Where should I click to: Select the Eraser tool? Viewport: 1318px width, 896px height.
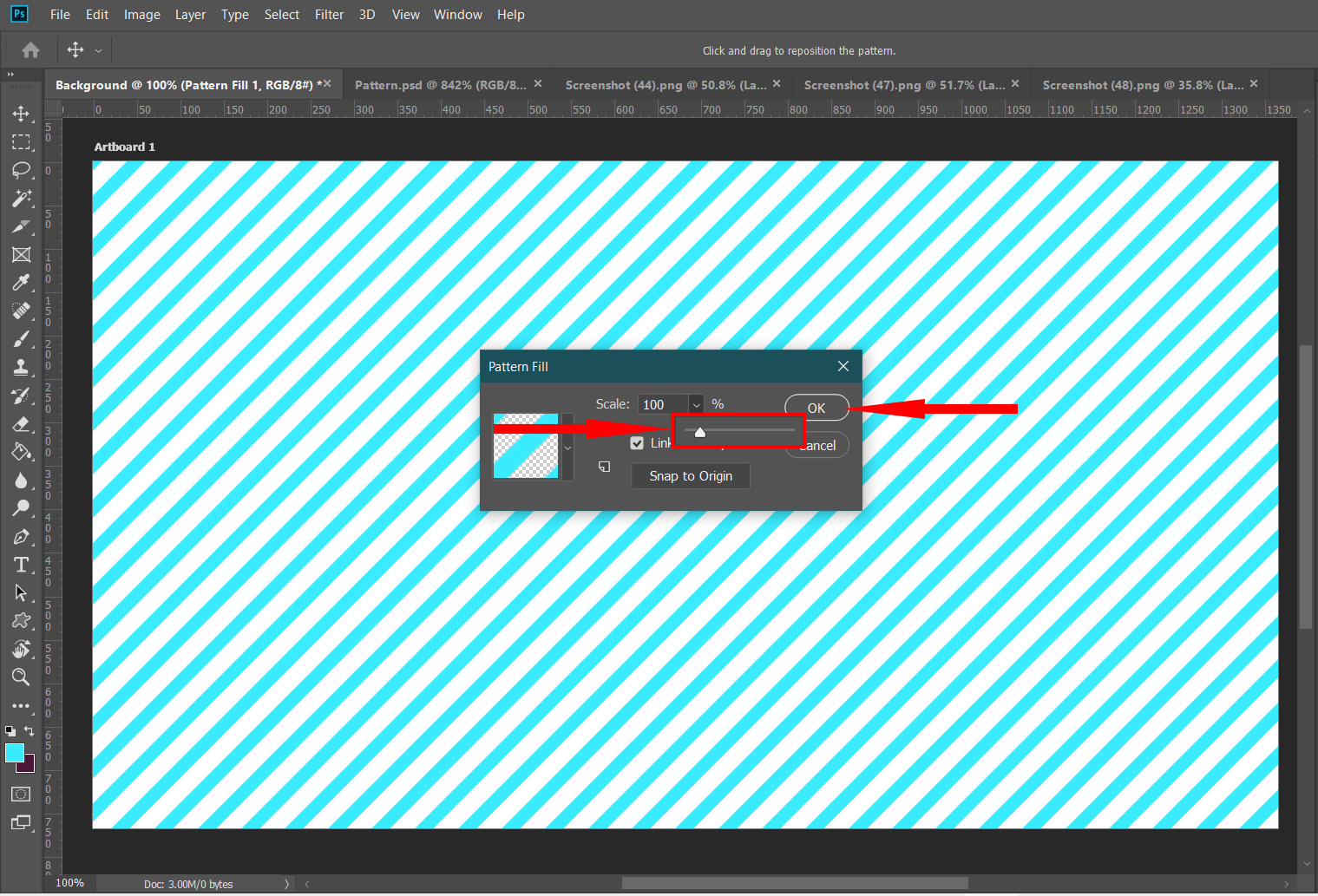tap(21, 424)
